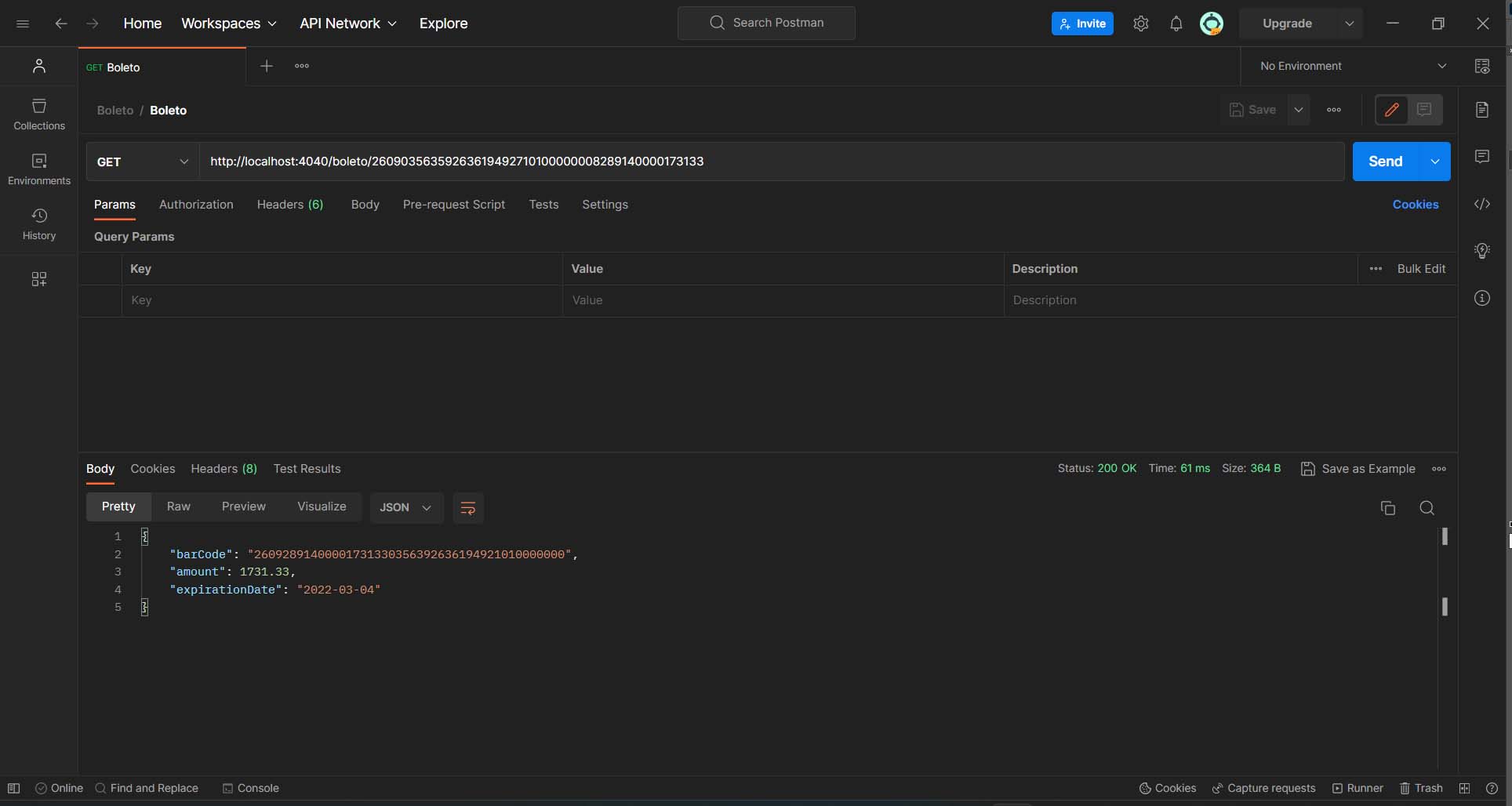Click the code snippet icon
This screenshot has height=806, width=1512.
(1481, 205)
